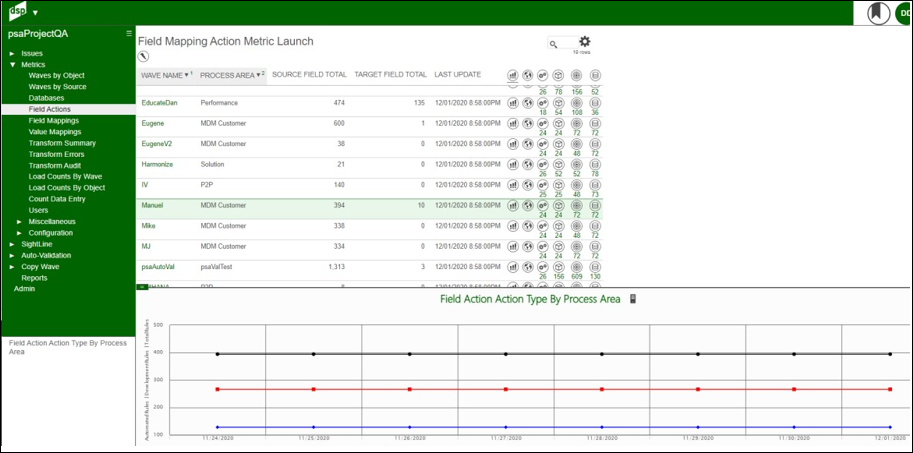Open Databases in the sidebar
The image size is (913, 453).
(46, 98)
